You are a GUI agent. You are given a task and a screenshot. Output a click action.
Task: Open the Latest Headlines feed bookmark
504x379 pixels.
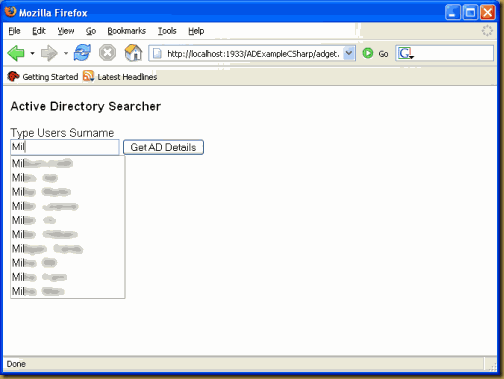(x=120, y=77)
